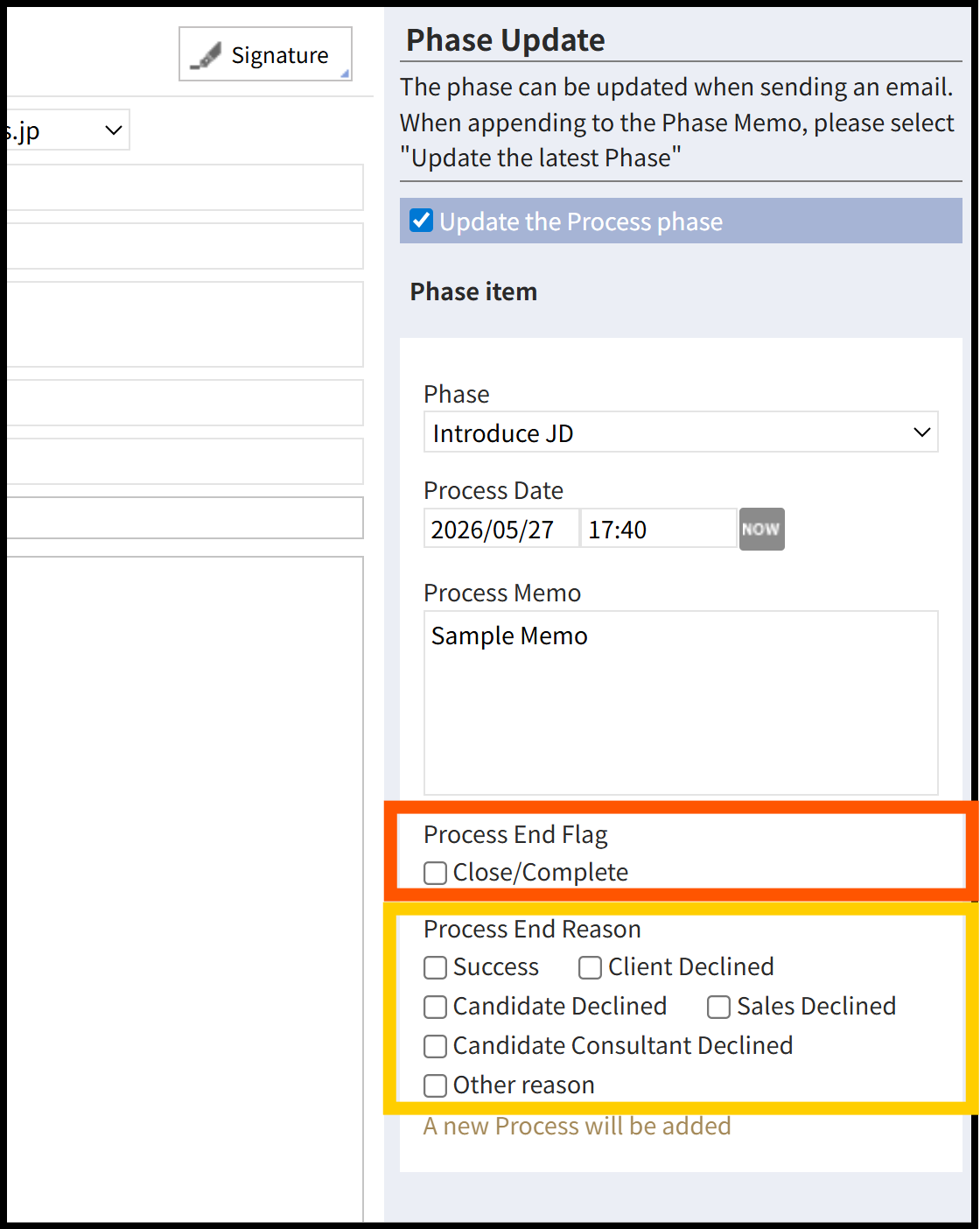The image size is (980, 1229).
Task: Expand the email domain dropdown ending in .jp
Action: [x=66, y=130]
